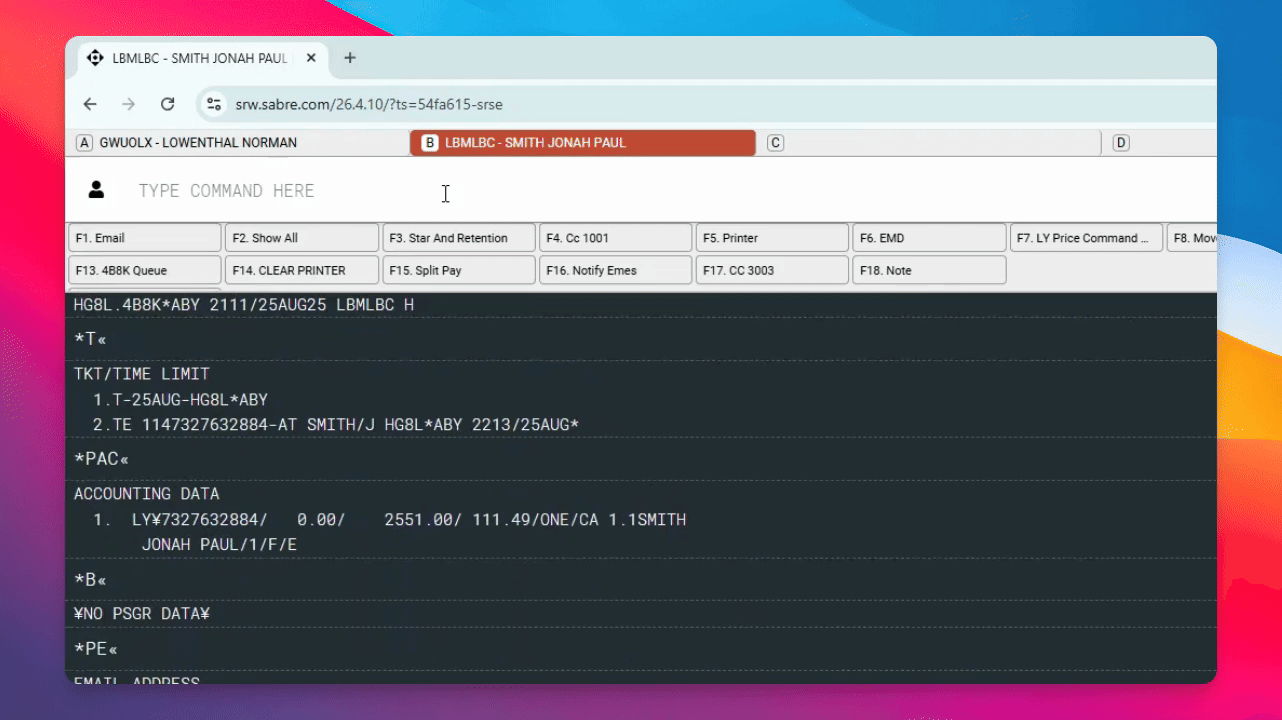The image size is (1282, 720).
Task: Click the *PE« command line
Action: (96, 649)
